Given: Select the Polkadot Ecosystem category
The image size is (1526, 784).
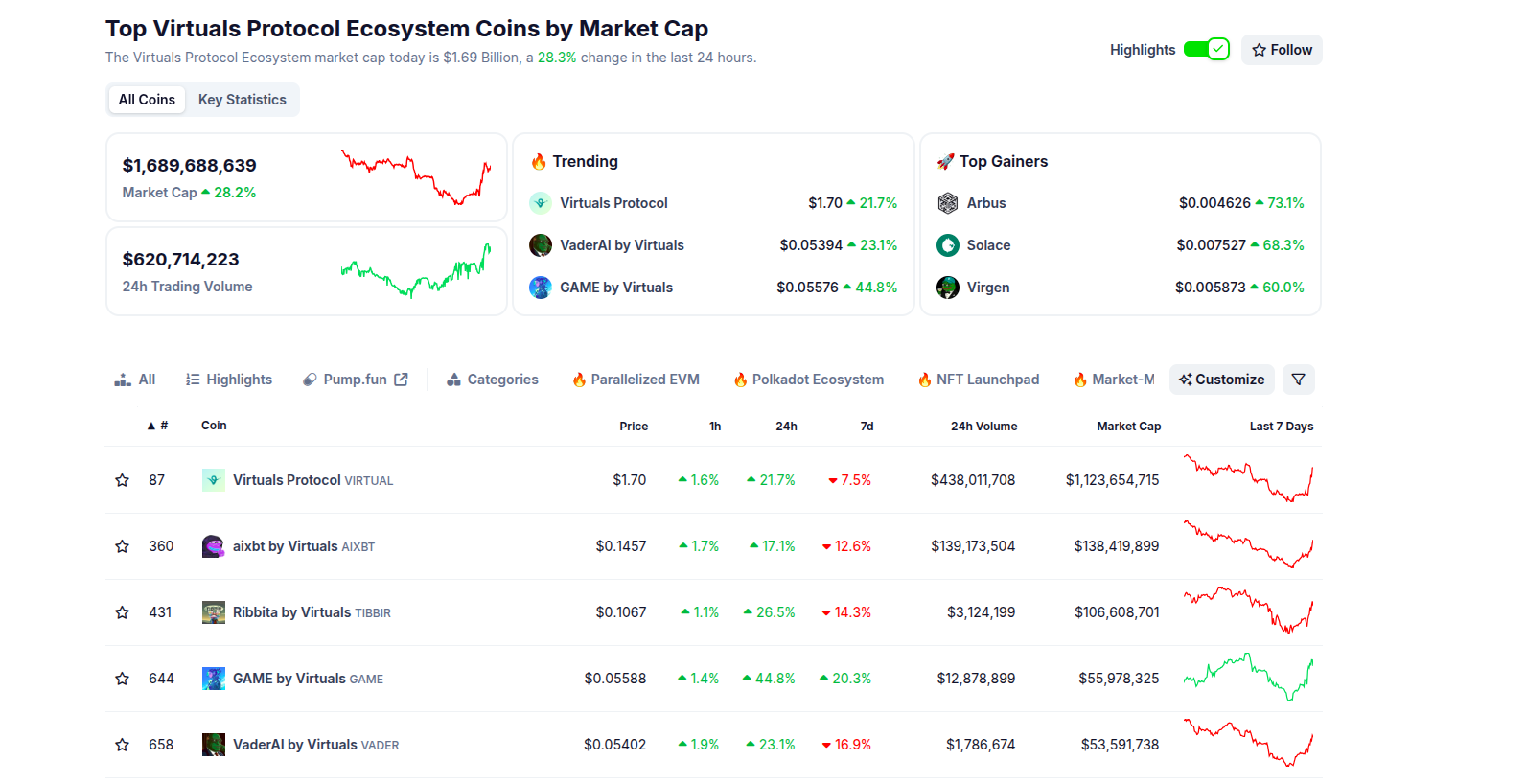Looking at the screenshot, I should click(x=809, y=380).
